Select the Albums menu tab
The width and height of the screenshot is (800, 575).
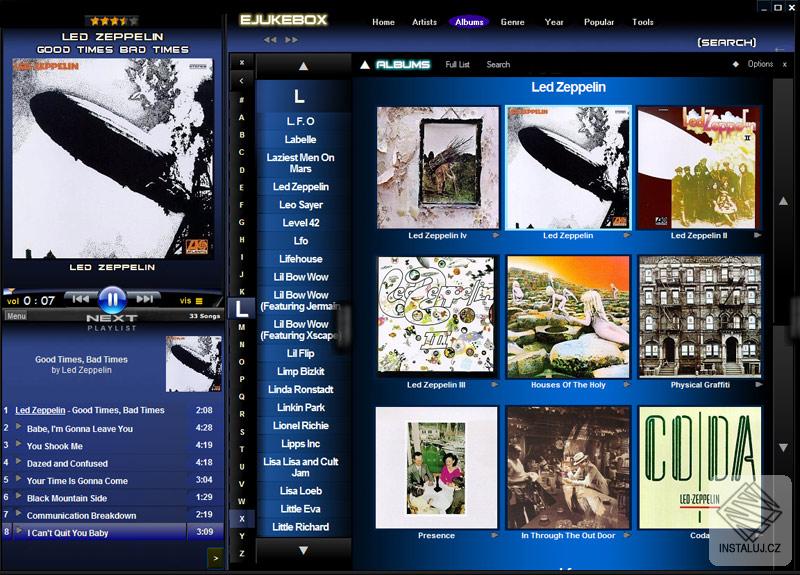pos(469,22)
